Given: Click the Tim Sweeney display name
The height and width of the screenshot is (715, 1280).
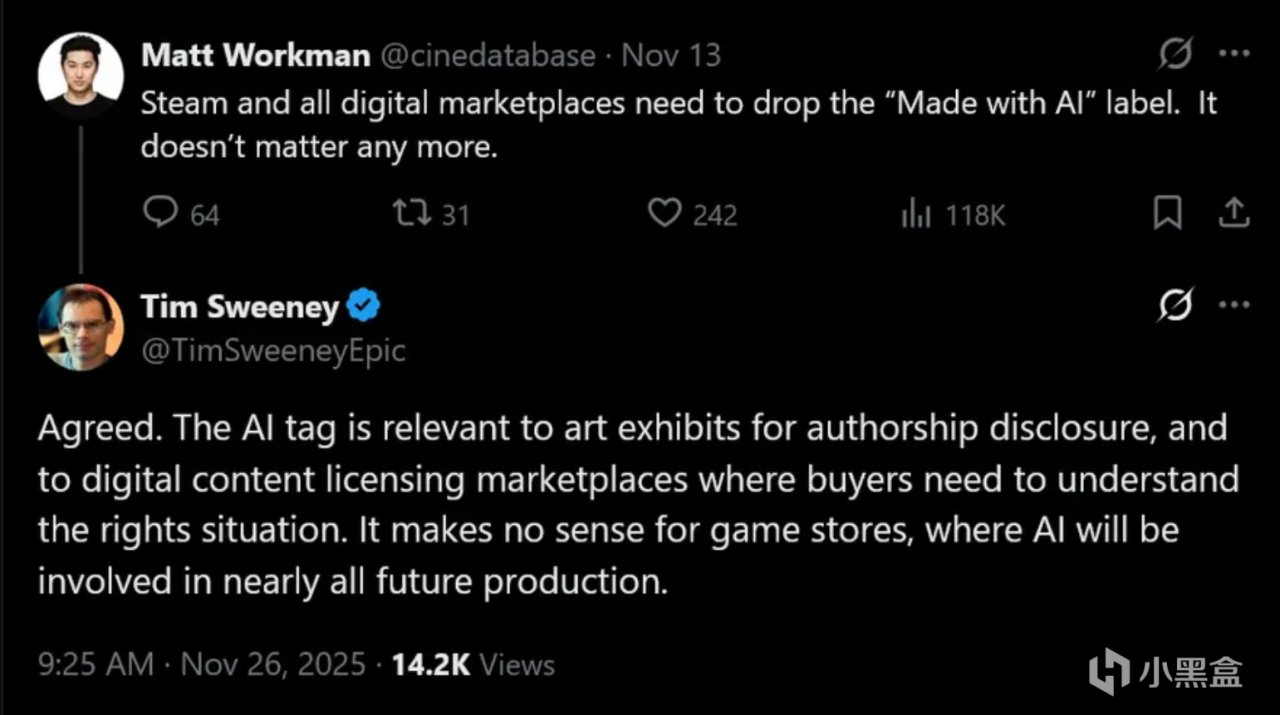Looking at the screenshot, I should point(240,307).
